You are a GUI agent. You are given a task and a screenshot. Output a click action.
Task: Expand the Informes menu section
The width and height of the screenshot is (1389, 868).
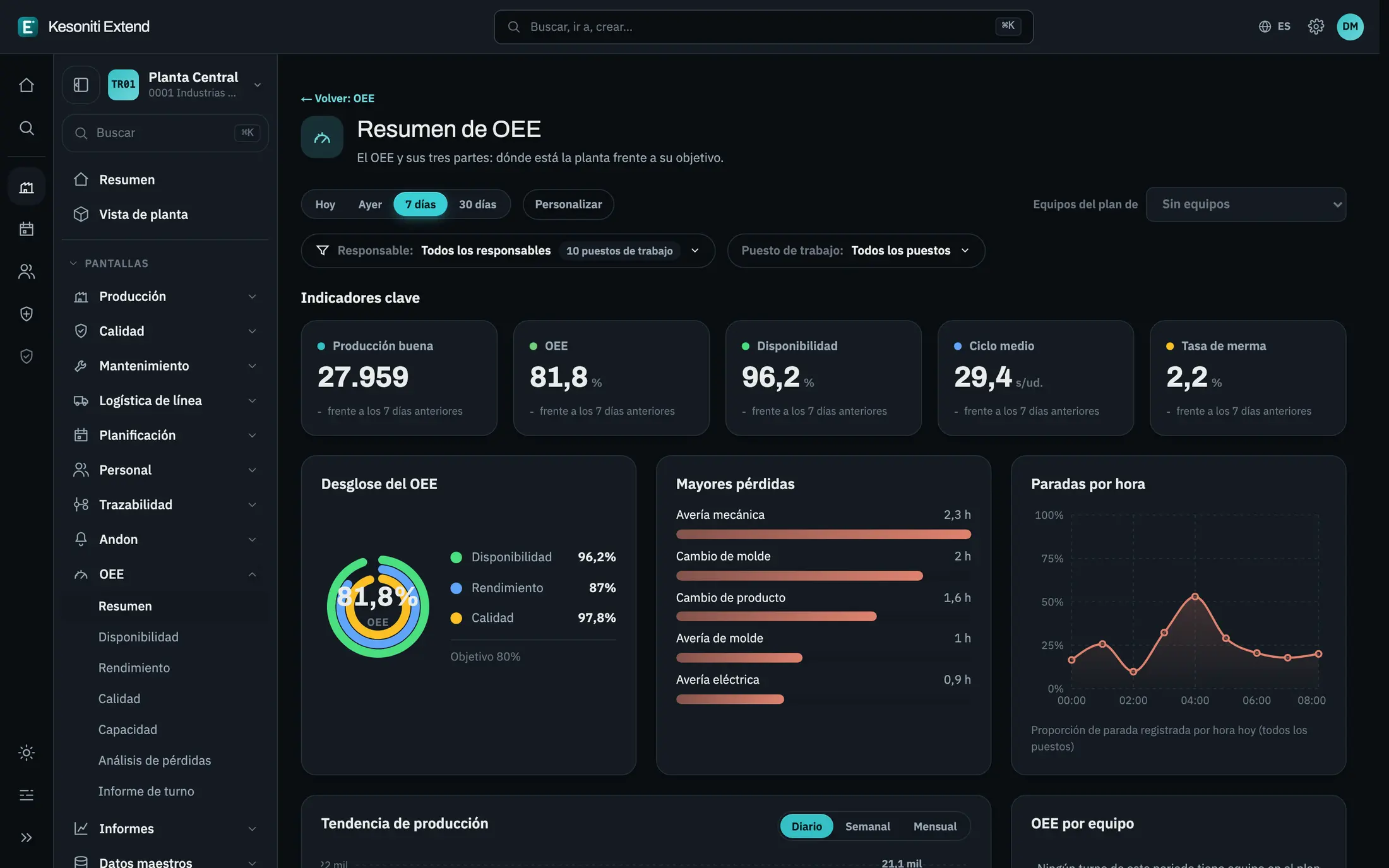click(x=165, y=828)
